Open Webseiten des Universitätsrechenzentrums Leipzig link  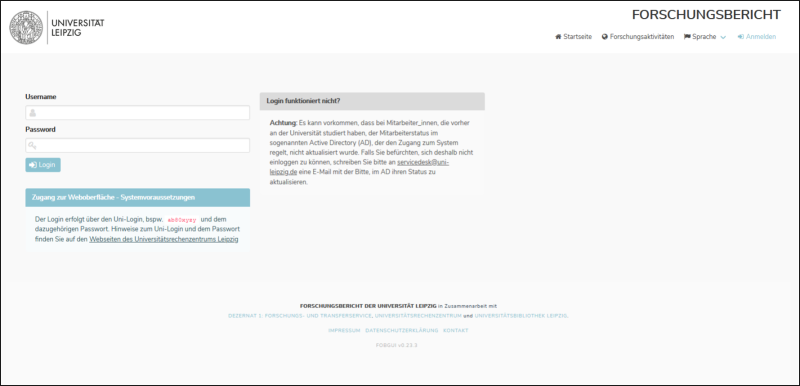tap(164, 239)
